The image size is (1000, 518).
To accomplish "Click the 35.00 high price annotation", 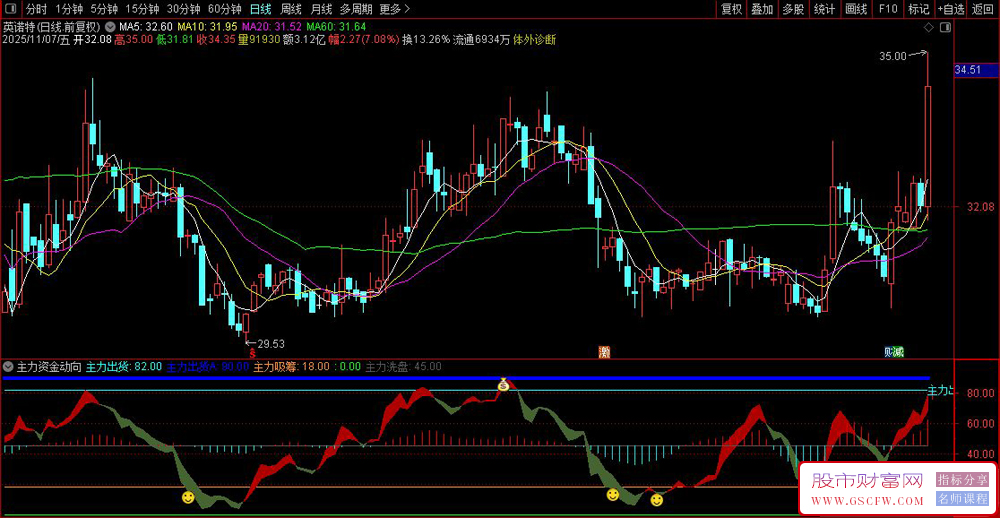I will [x=893, y=56].
